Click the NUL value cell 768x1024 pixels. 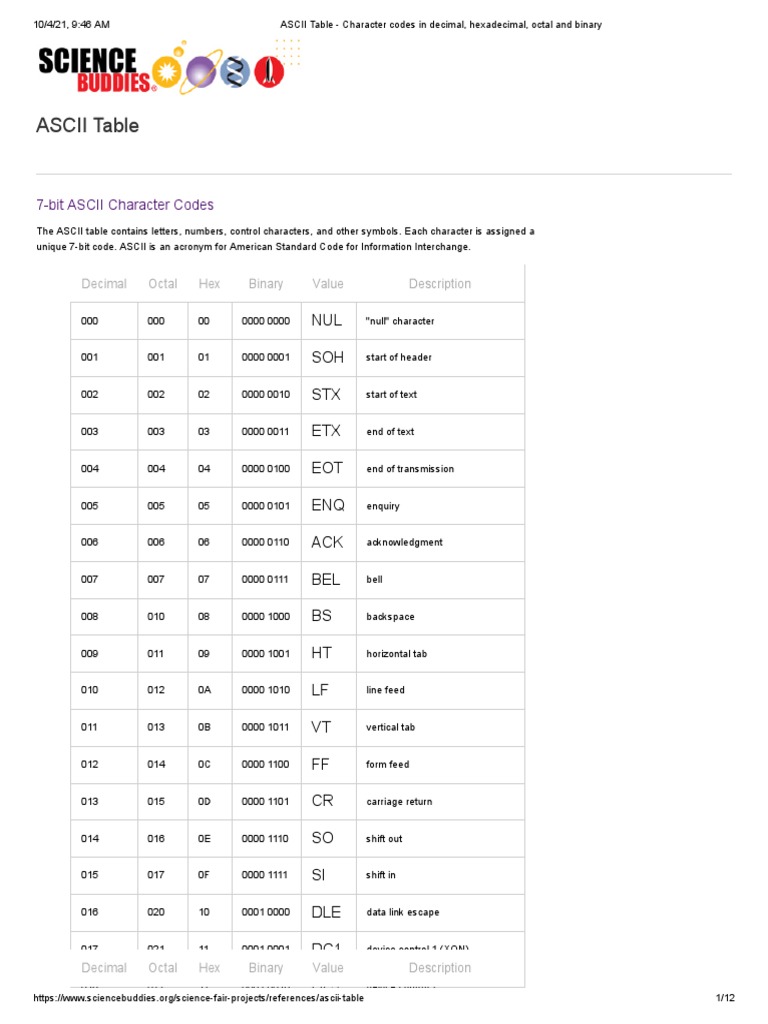click(327, 321)
